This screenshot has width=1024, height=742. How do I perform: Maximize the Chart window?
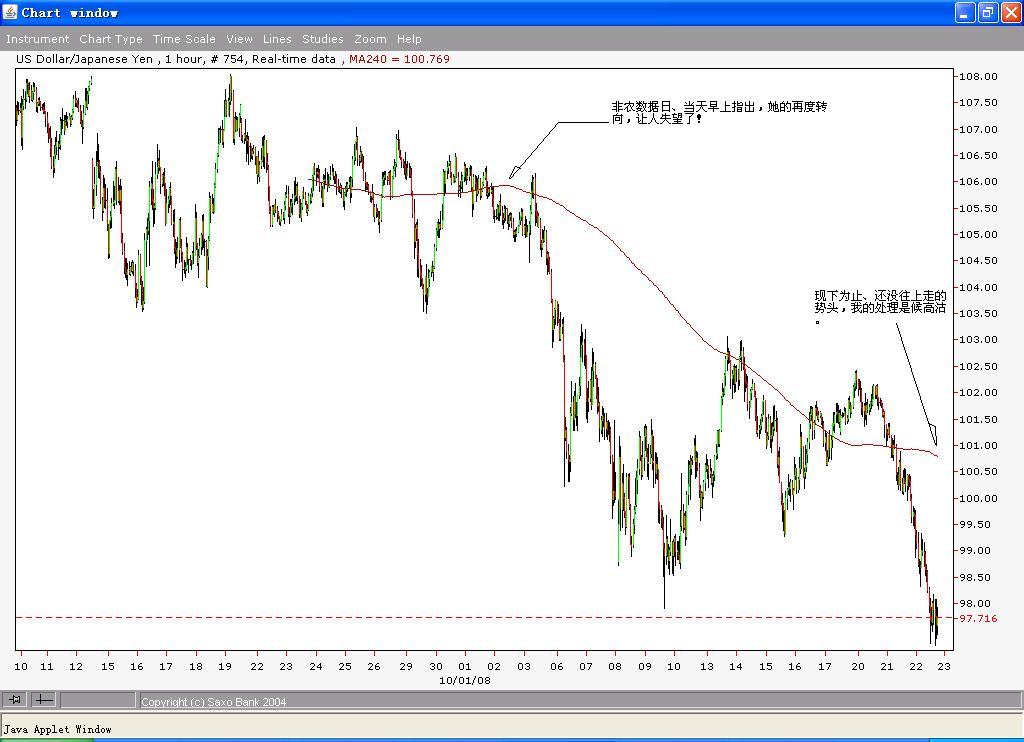pos(987,12)
